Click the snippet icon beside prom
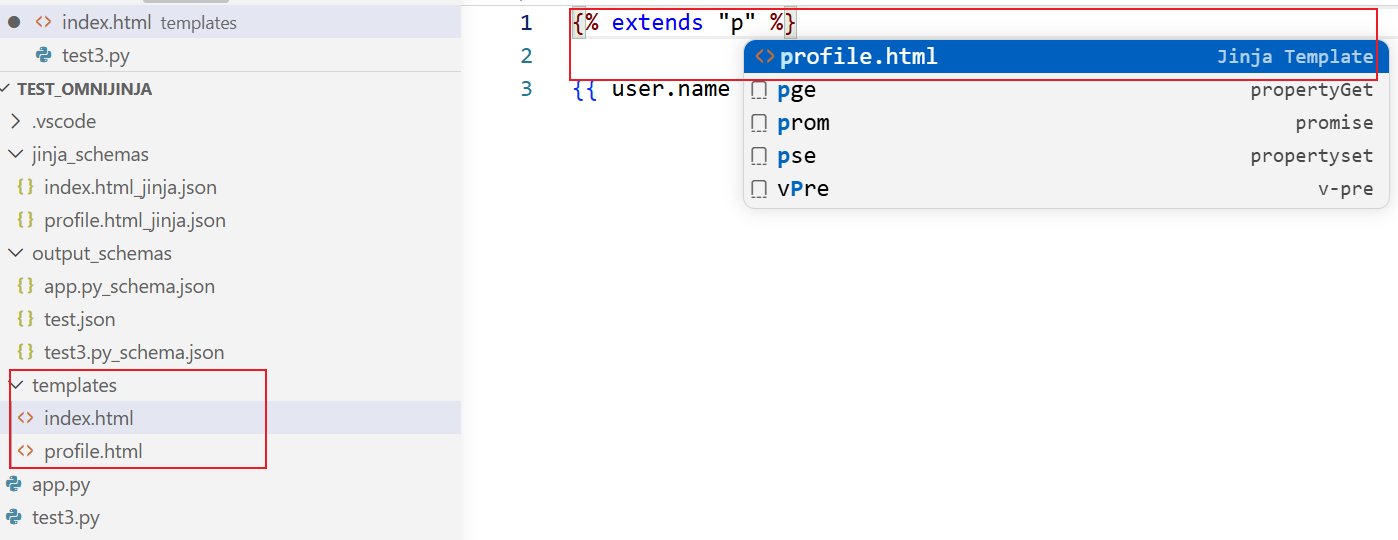The width and height of the screenshot is (1398, 540). point(759,124)
